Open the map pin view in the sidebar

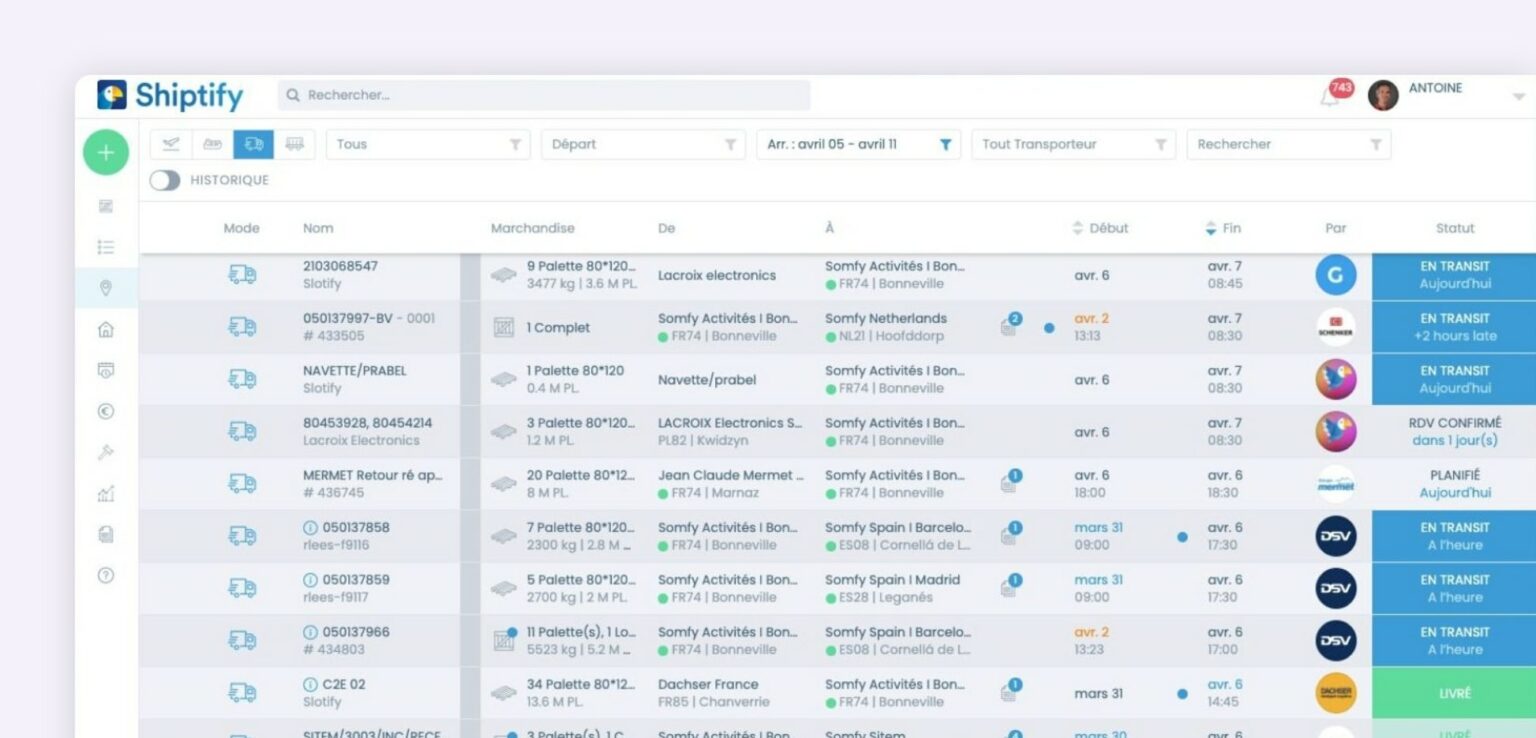[106, 288]
